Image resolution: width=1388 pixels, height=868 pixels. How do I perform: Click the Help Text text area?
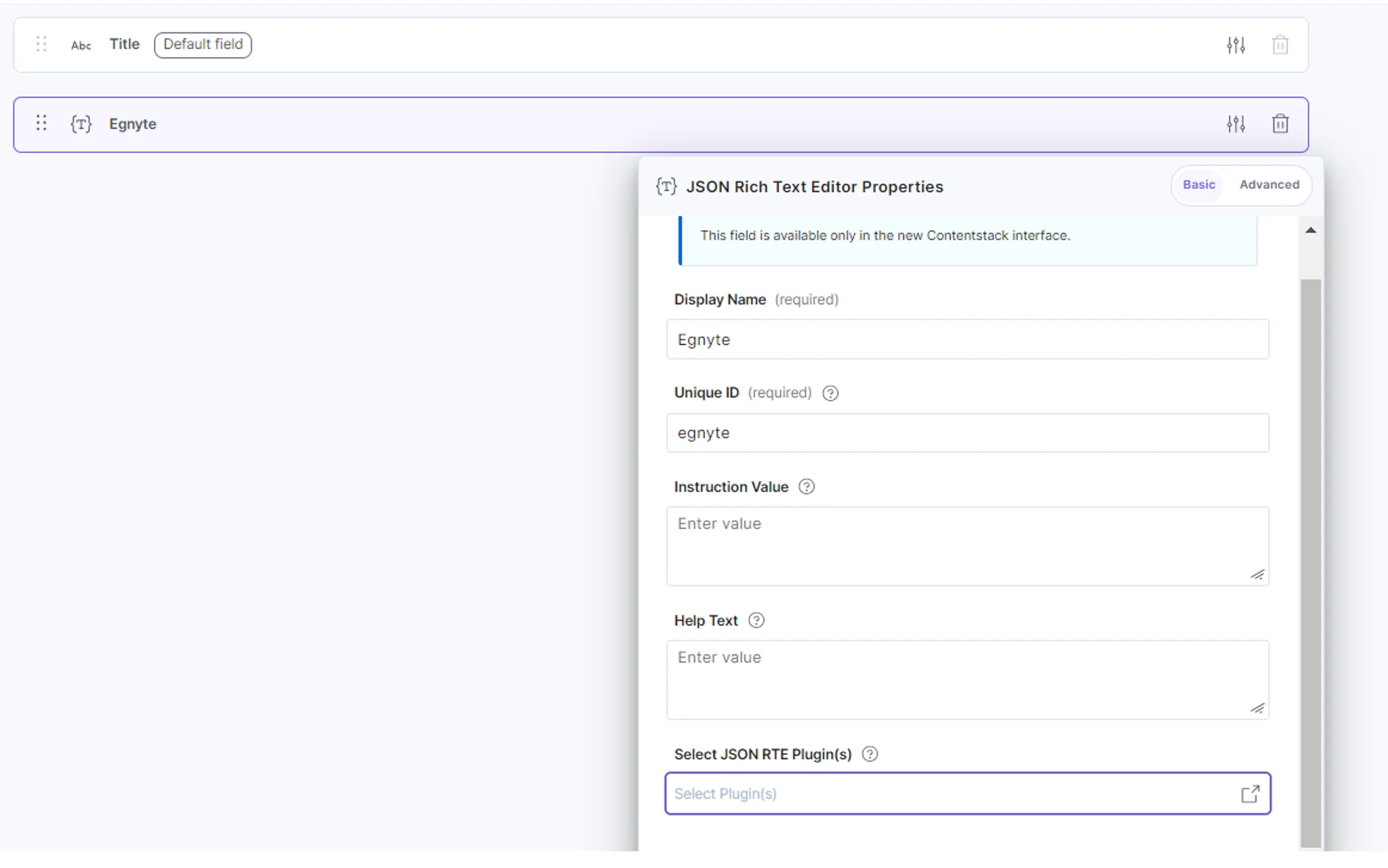click(967, 680)
